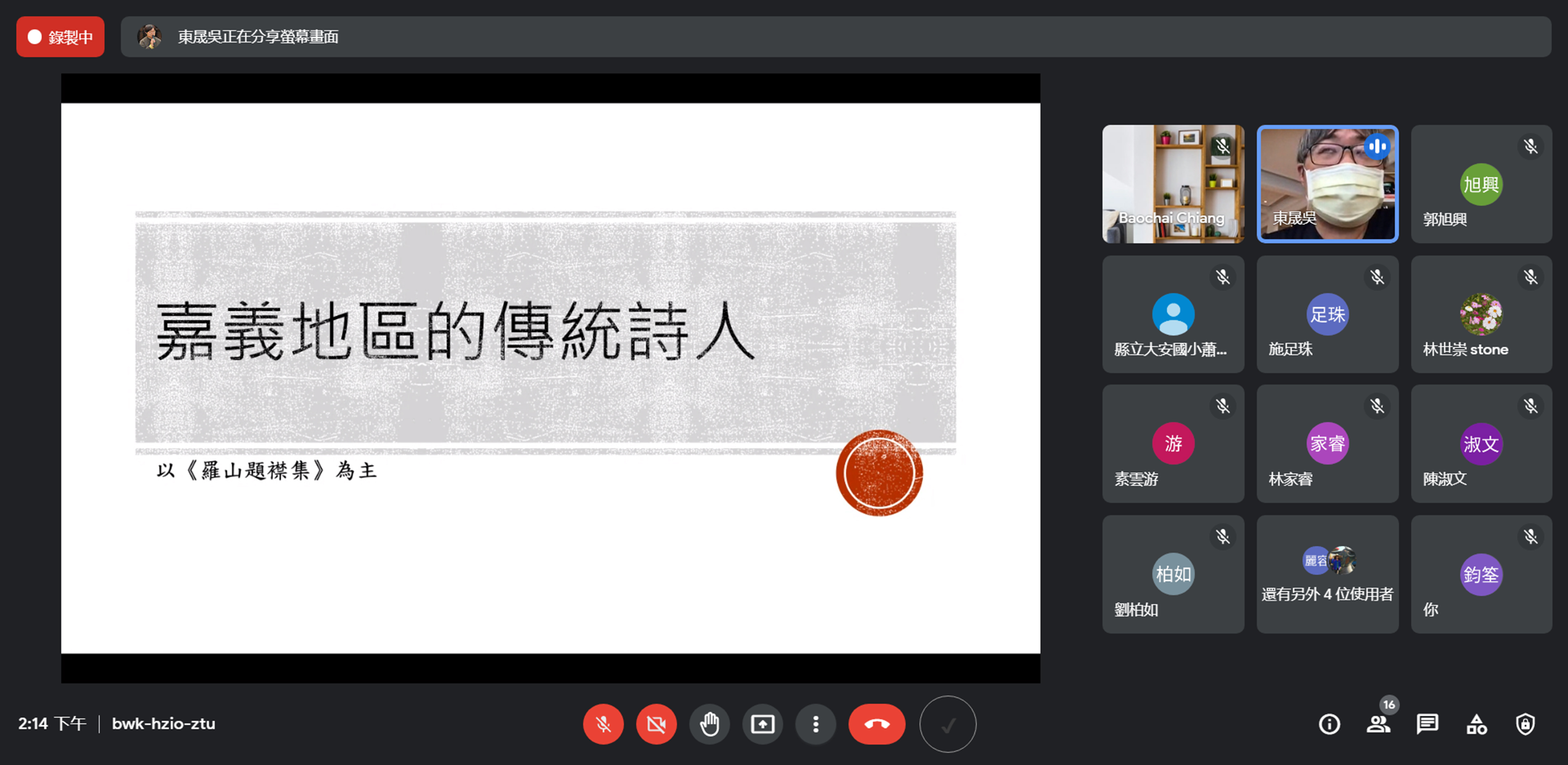The image size is (1568, 765).
Task: Open the chat panel icon
Action: (1427, 724)
